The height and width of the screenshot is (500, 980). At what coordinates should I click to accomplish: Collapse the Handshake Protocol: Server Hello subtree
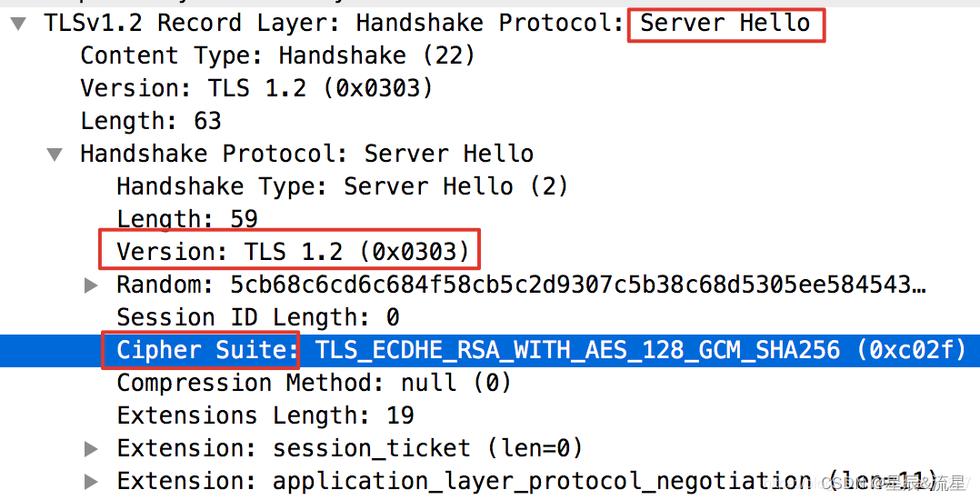[55, 154]
